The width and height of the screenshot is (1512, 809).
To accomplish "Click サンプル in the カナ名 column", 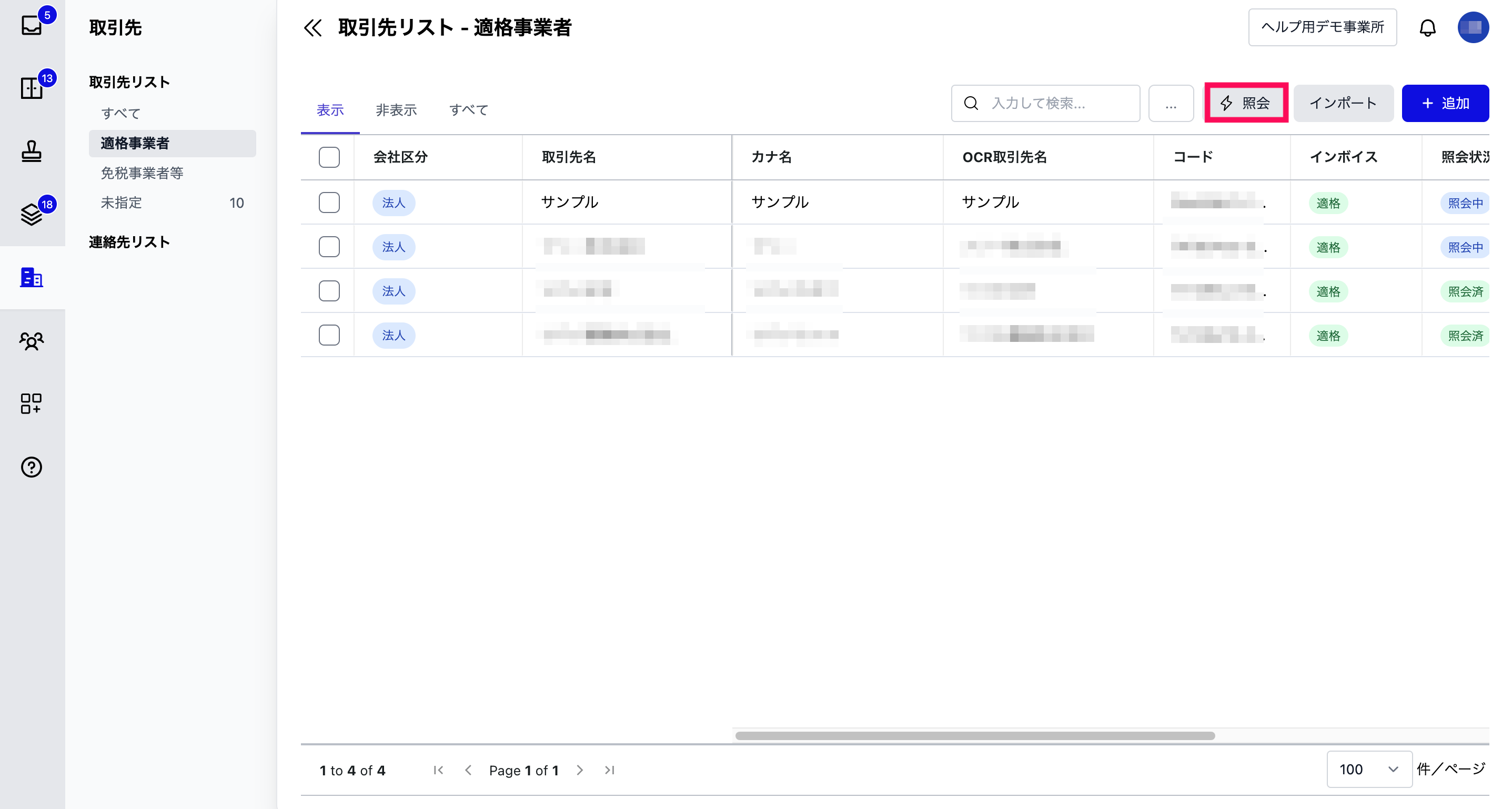I will [780, 203].
